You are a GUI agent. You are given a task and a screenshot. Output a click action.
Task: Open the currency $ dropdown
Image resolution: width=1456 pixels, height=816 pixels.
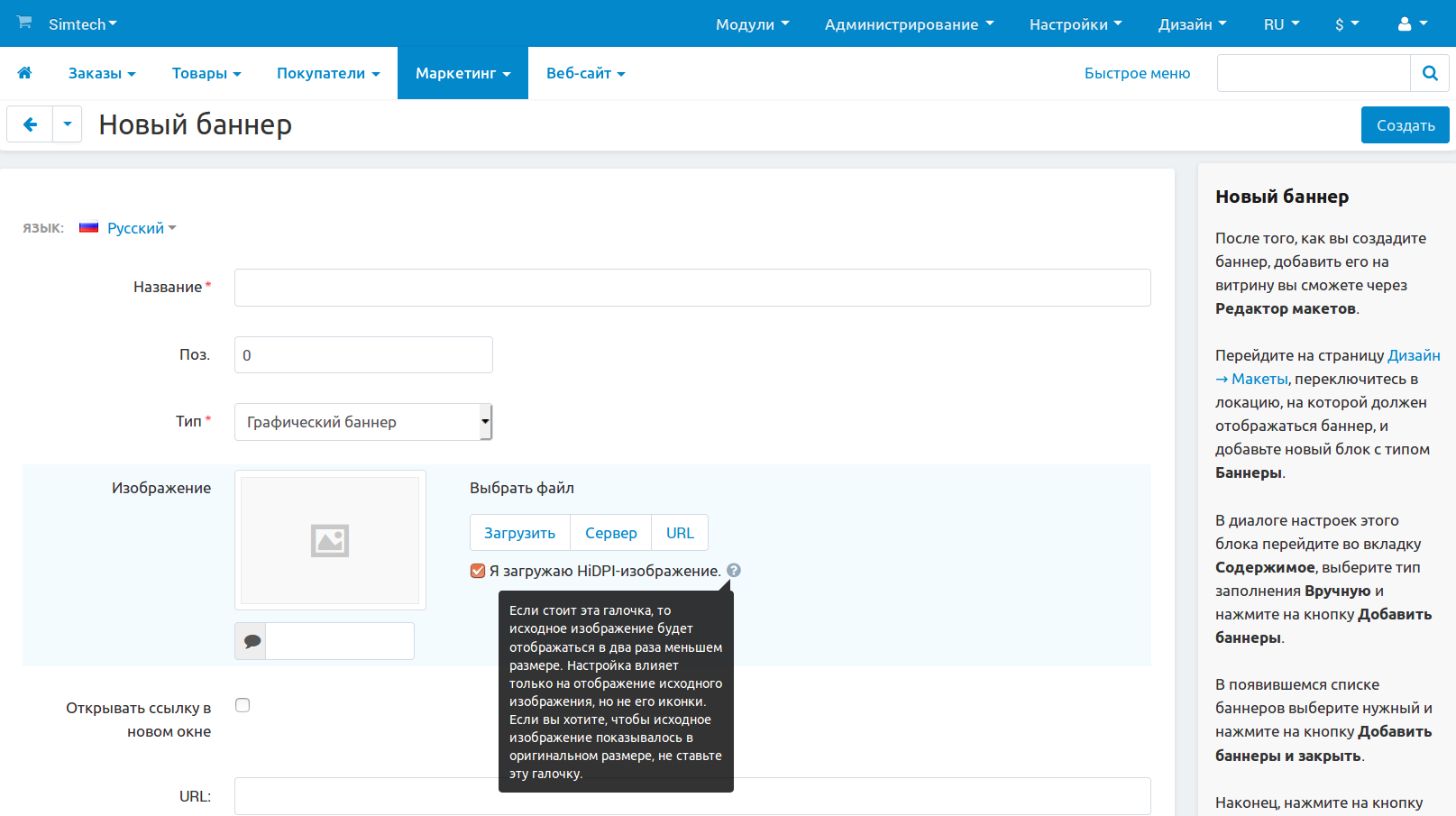click(1346, 24)
